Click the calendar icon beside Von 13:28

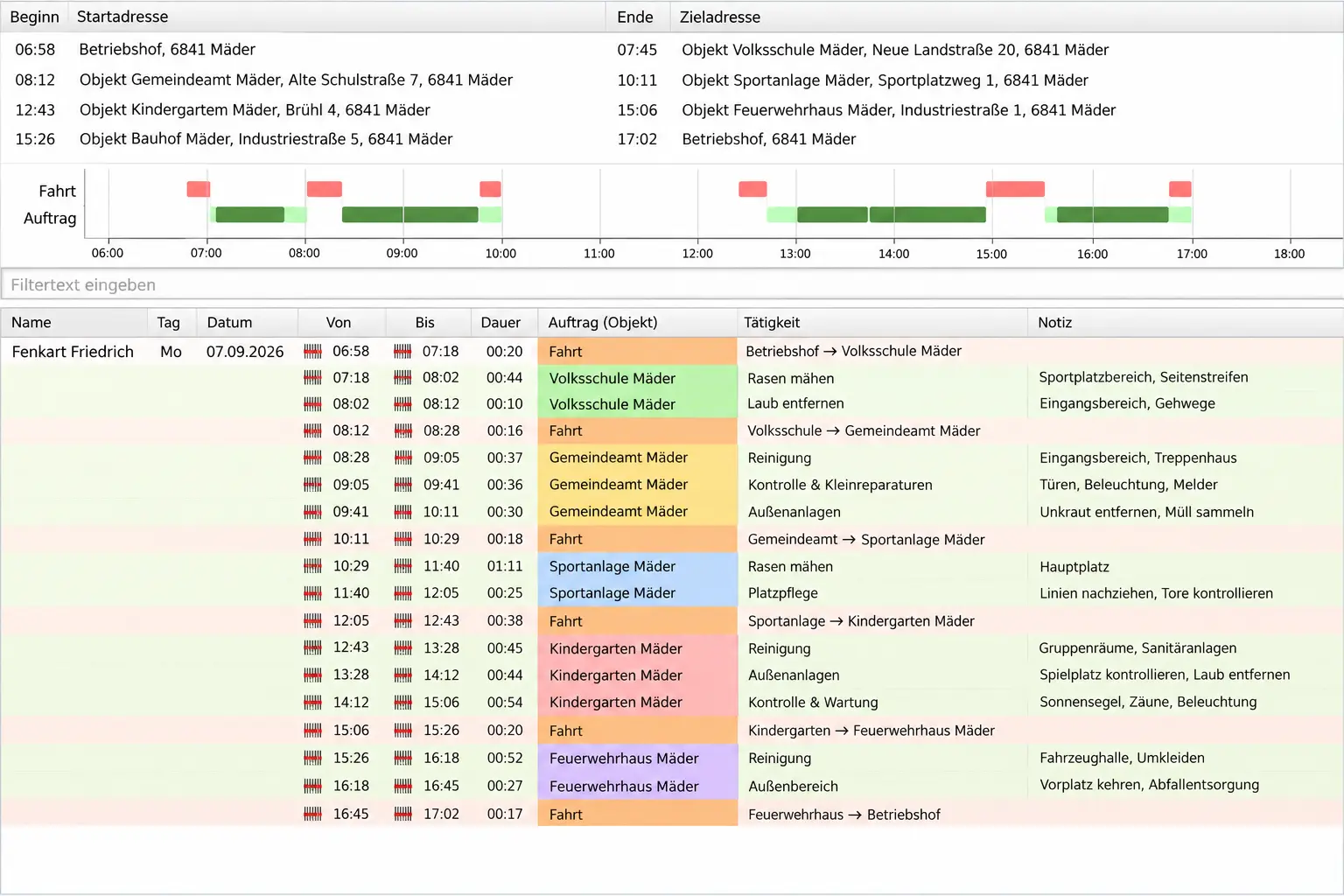click(x=312, y=675)
